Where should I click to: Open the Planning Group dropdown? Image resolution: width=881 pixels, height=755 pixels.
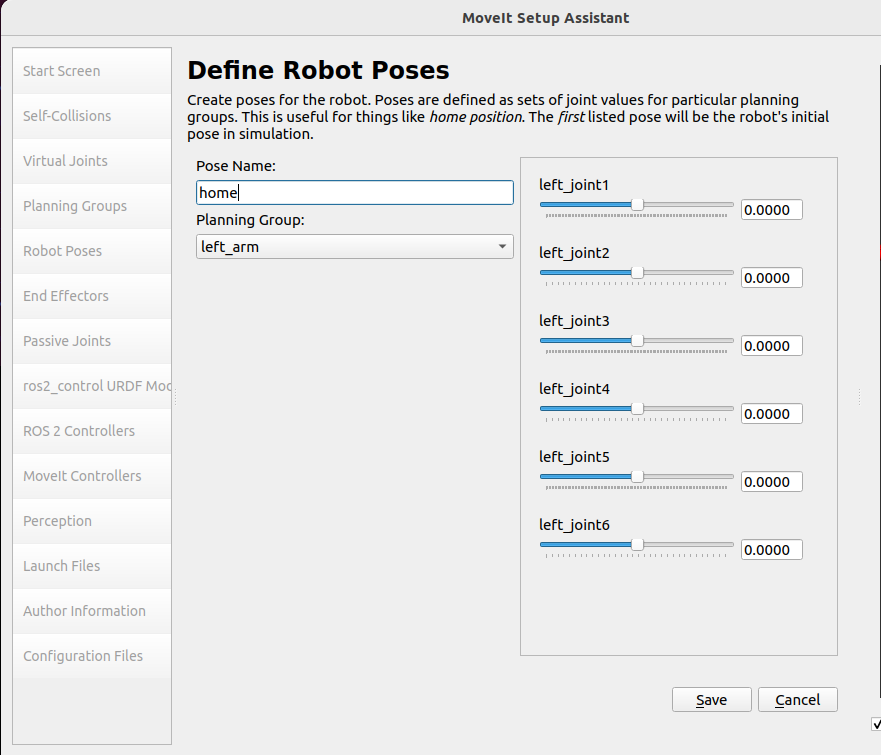[355, 247]
